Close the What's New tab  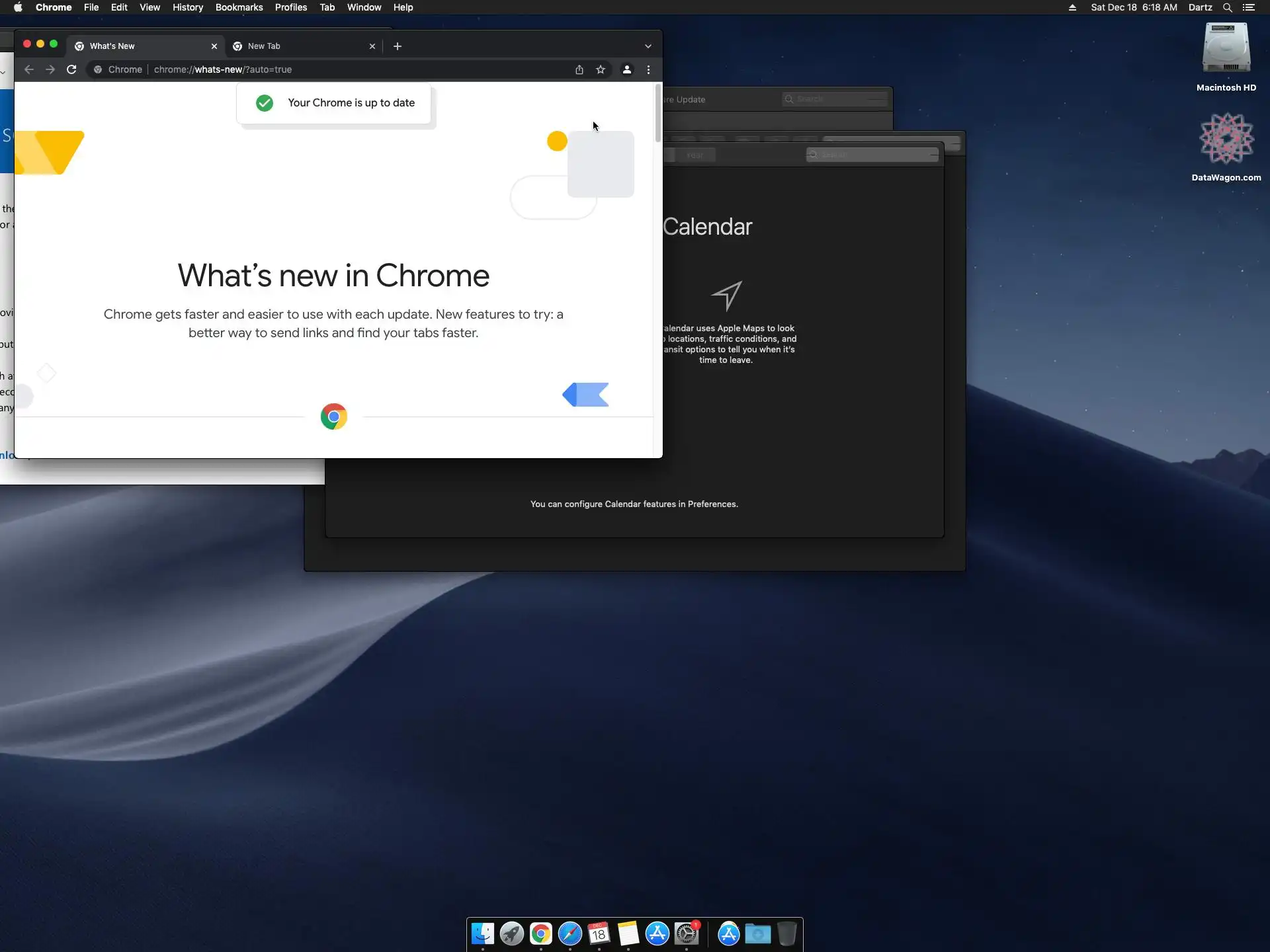214,46
